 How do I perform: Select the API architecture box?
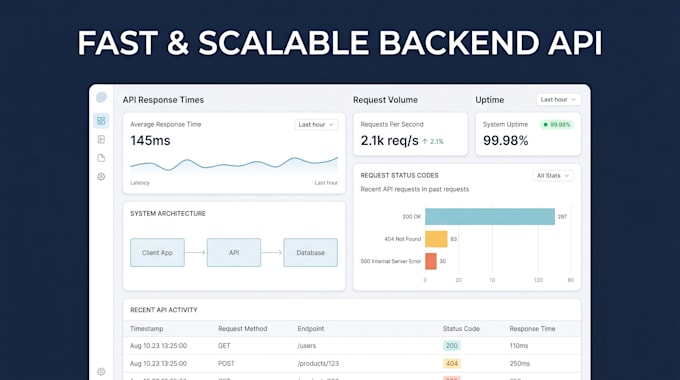234,252
